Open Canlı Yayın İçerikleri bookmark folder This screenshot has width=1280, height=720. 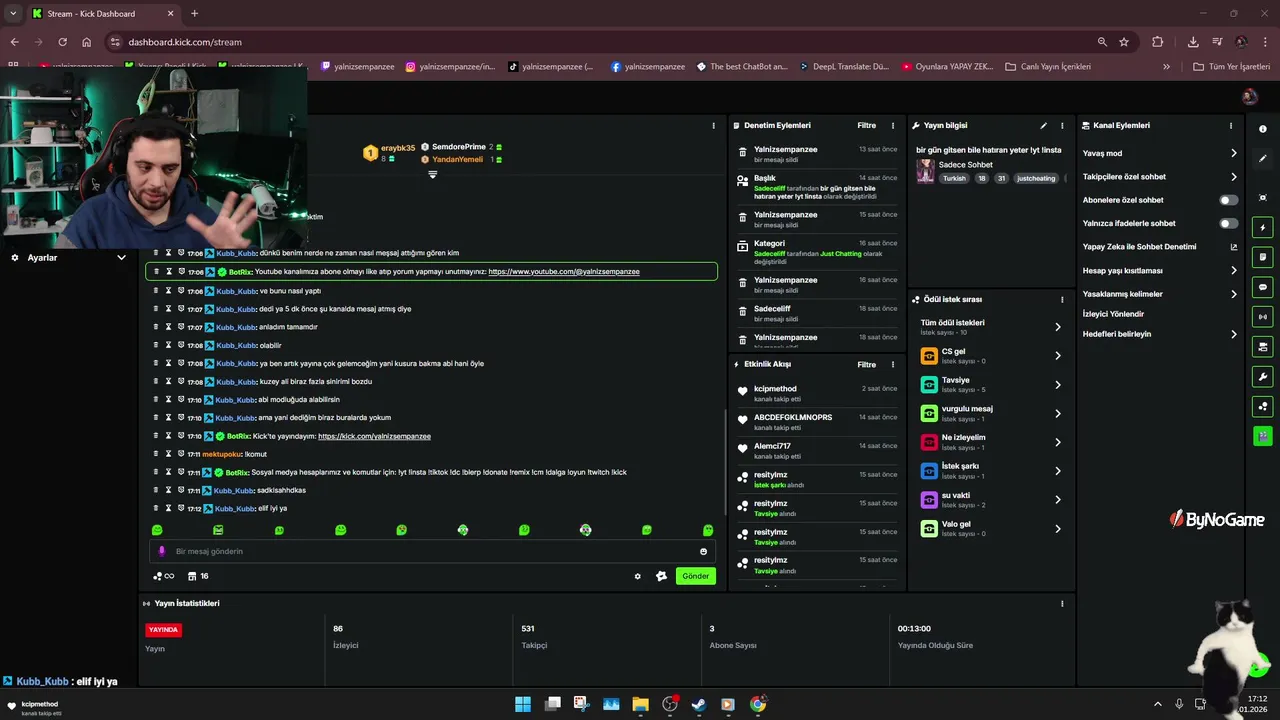1047,67
